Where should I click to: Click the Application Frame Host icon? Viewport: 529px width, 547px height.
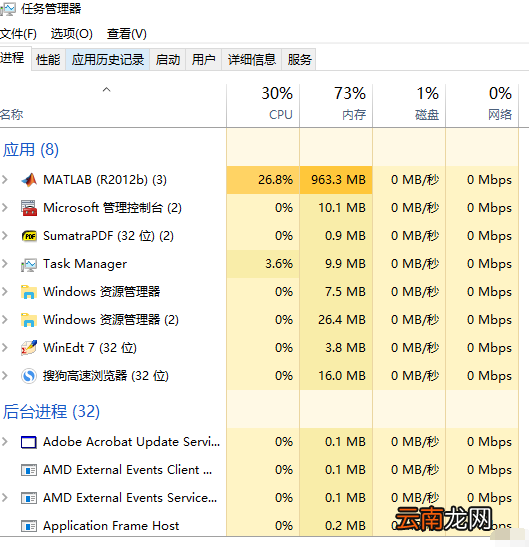(x=29, y=526)
